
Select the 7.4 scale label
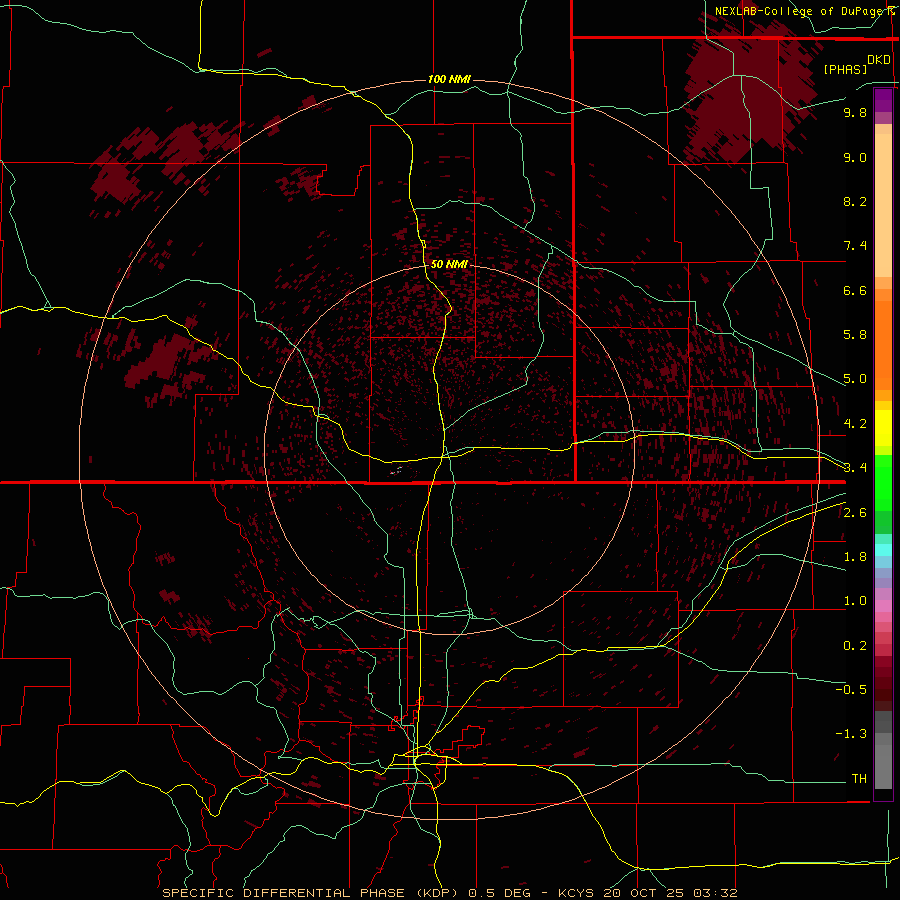pos(855,246)
